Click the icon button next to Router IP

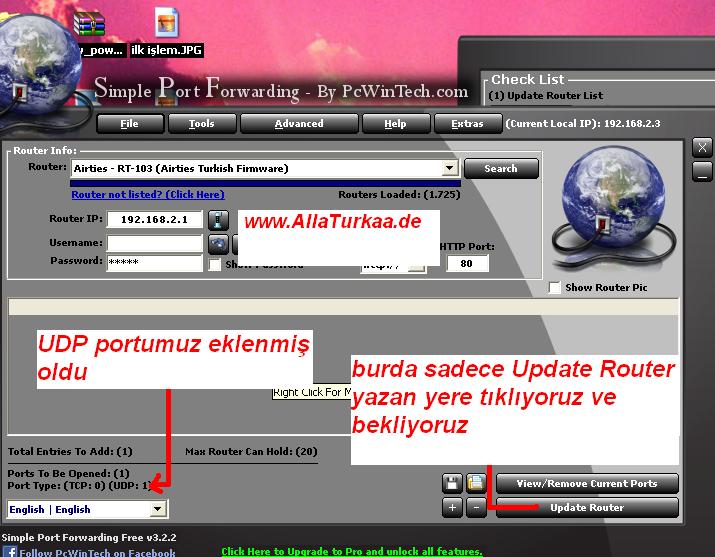tap(218, 219)
